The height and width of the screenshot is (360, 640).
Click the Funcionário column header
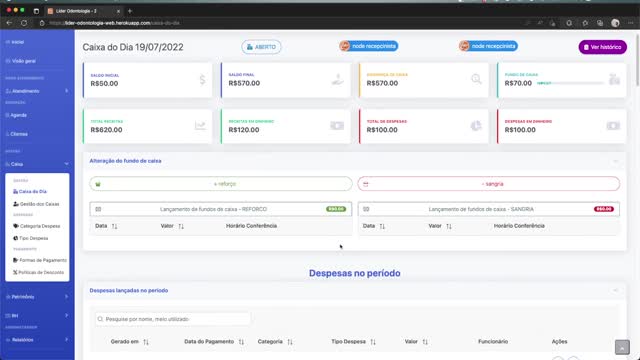(493, 341)
